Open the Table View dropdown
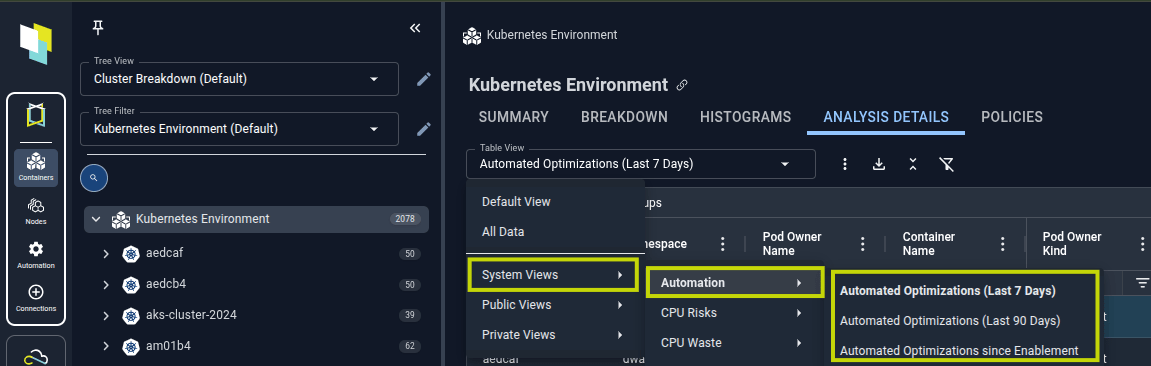This screenshot has height=366, width=1151. [x=641, y=164]
